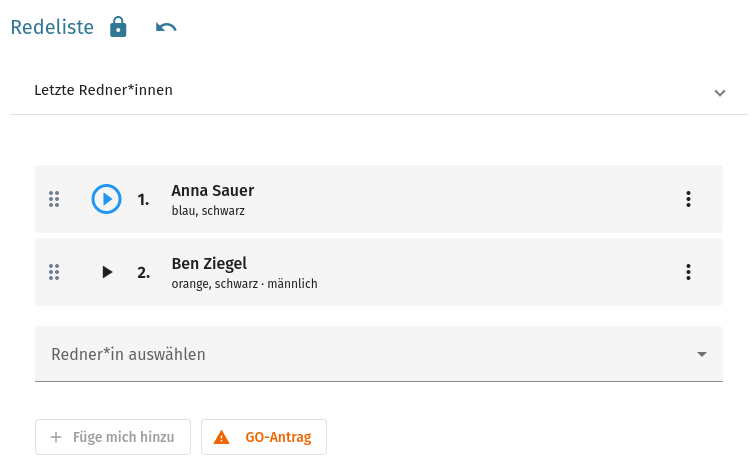Click the Redeliste heading

tap(52, 27)
